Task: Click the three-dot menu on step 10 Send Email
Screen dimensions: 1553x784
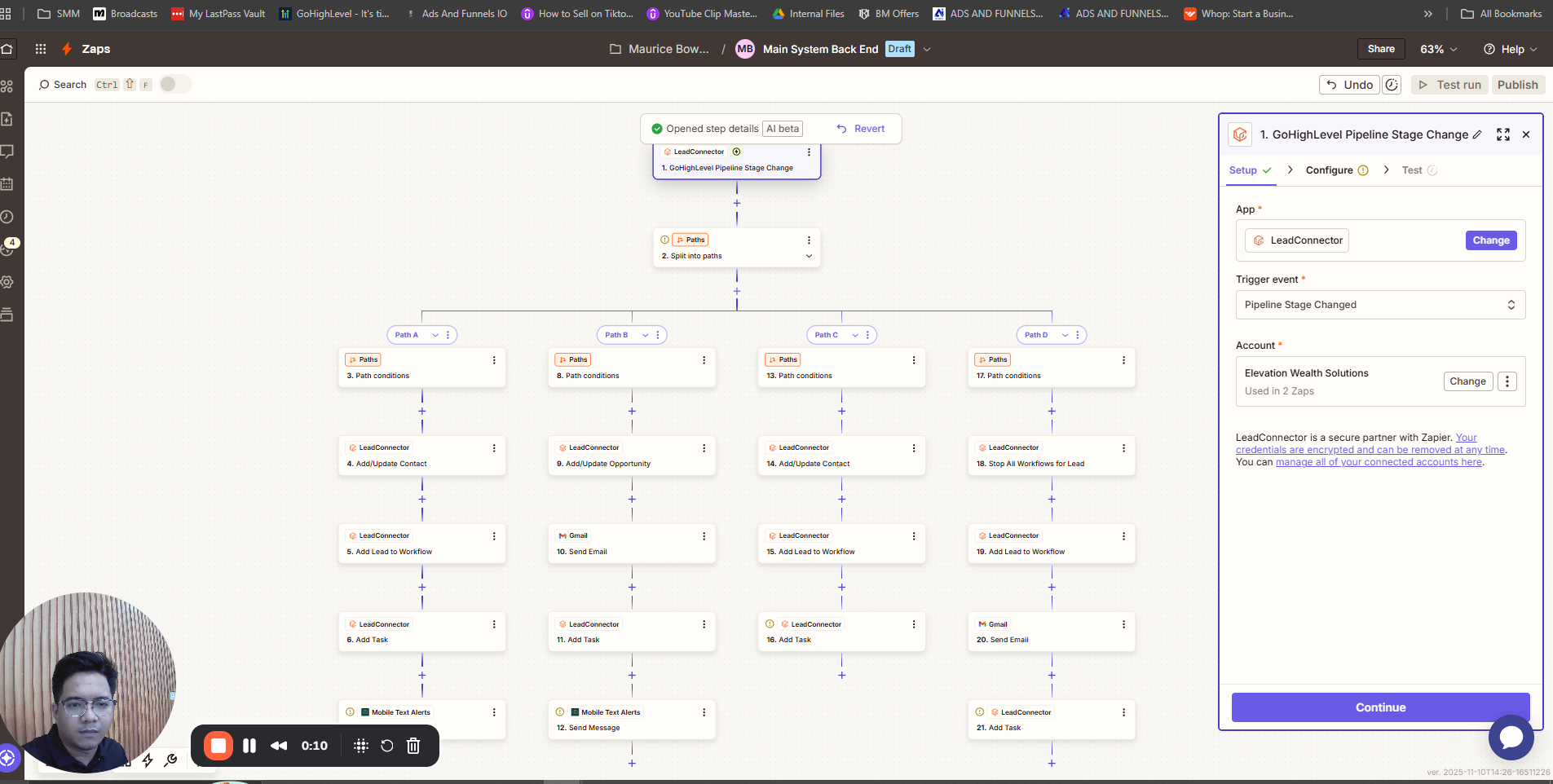Action: (x=704, y=536)
